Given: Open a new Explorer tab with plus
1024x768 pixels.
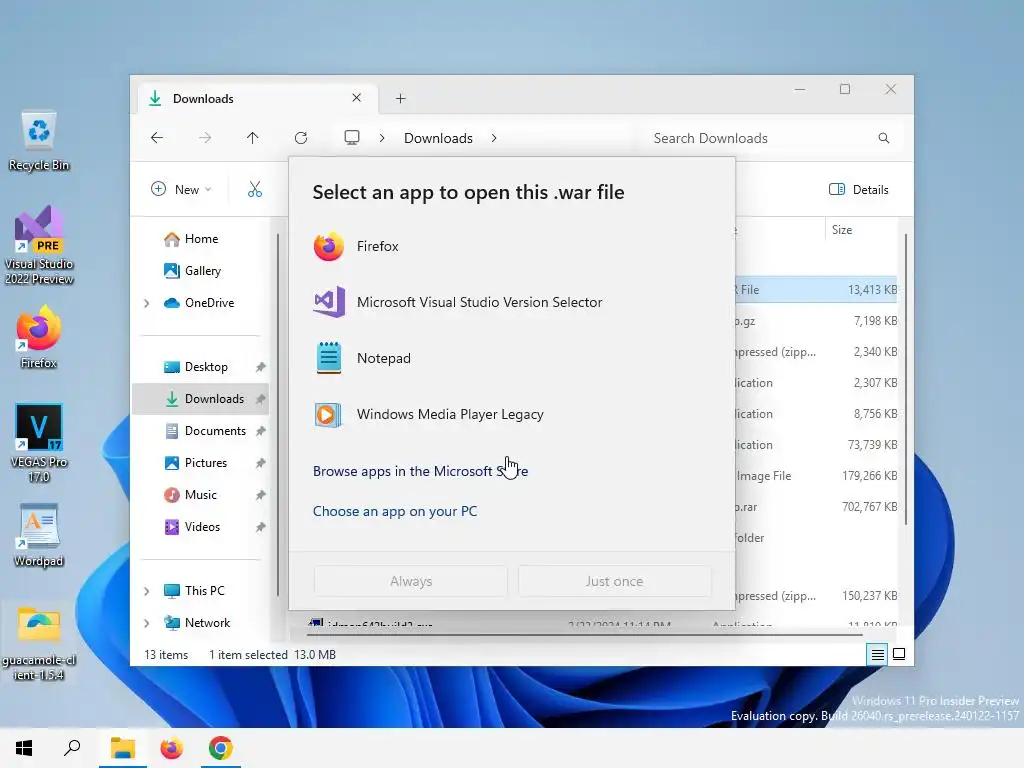Looking at the screenshot, I should coord(400,99).
